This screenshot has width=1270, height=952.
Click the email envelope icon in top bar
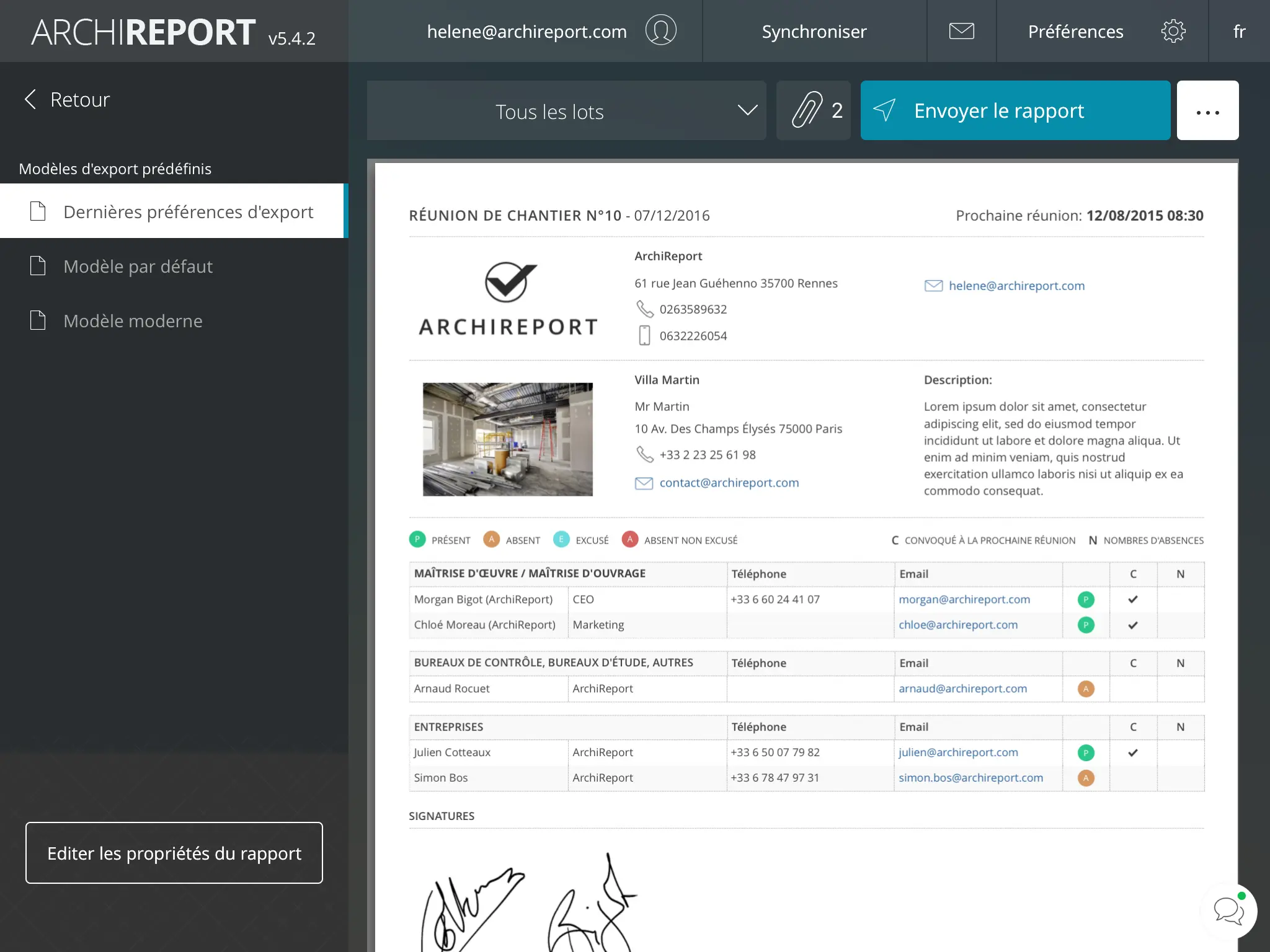[960, 31]
